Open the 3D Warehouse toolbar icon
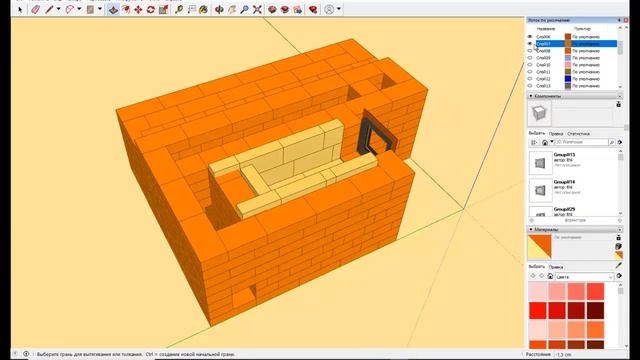The image size is (640, 360). click(x=272, y=9)
